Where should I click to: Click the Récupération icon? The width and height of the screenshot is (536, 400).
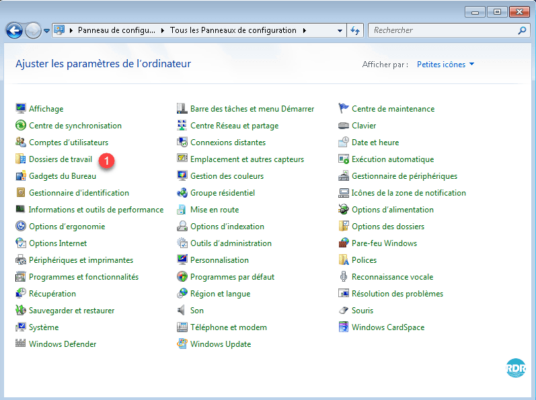21,293
